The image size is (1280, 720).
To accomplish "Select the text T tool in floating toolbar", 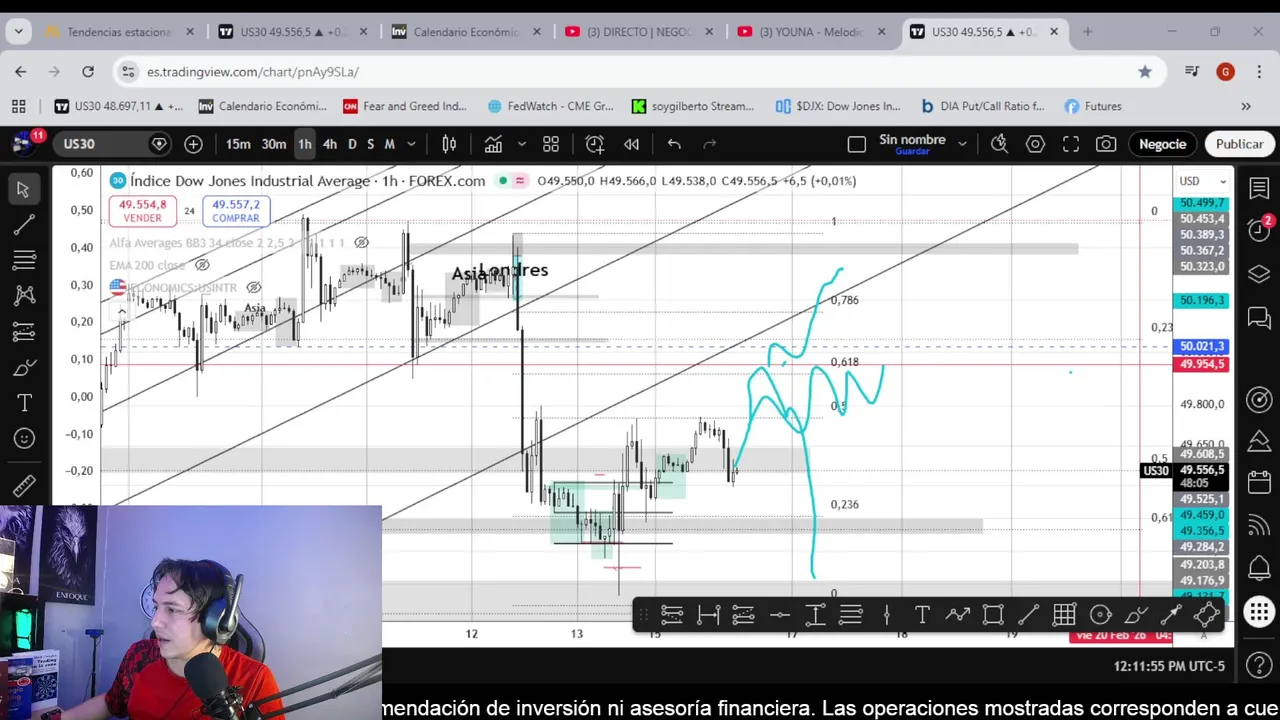I will [922, 615].
